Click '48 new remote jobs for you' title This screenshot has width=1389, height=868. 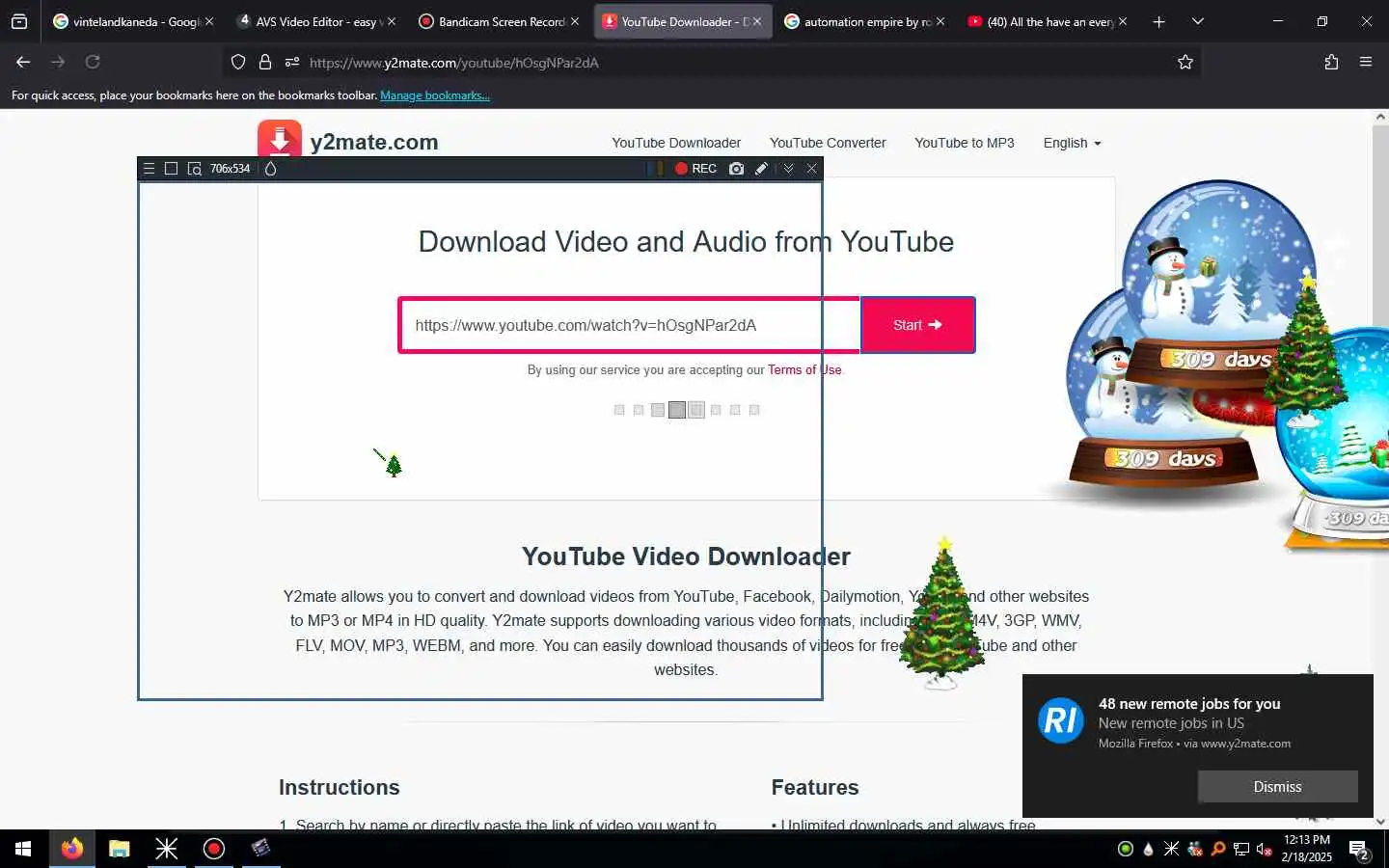pos(1189,704)
